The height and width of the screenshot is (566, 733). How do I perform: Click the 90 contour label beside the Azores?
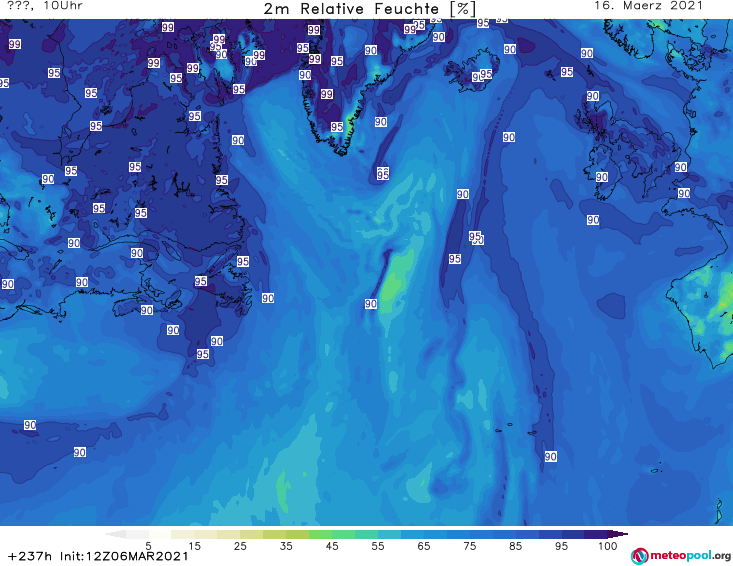tap(551, 457)
